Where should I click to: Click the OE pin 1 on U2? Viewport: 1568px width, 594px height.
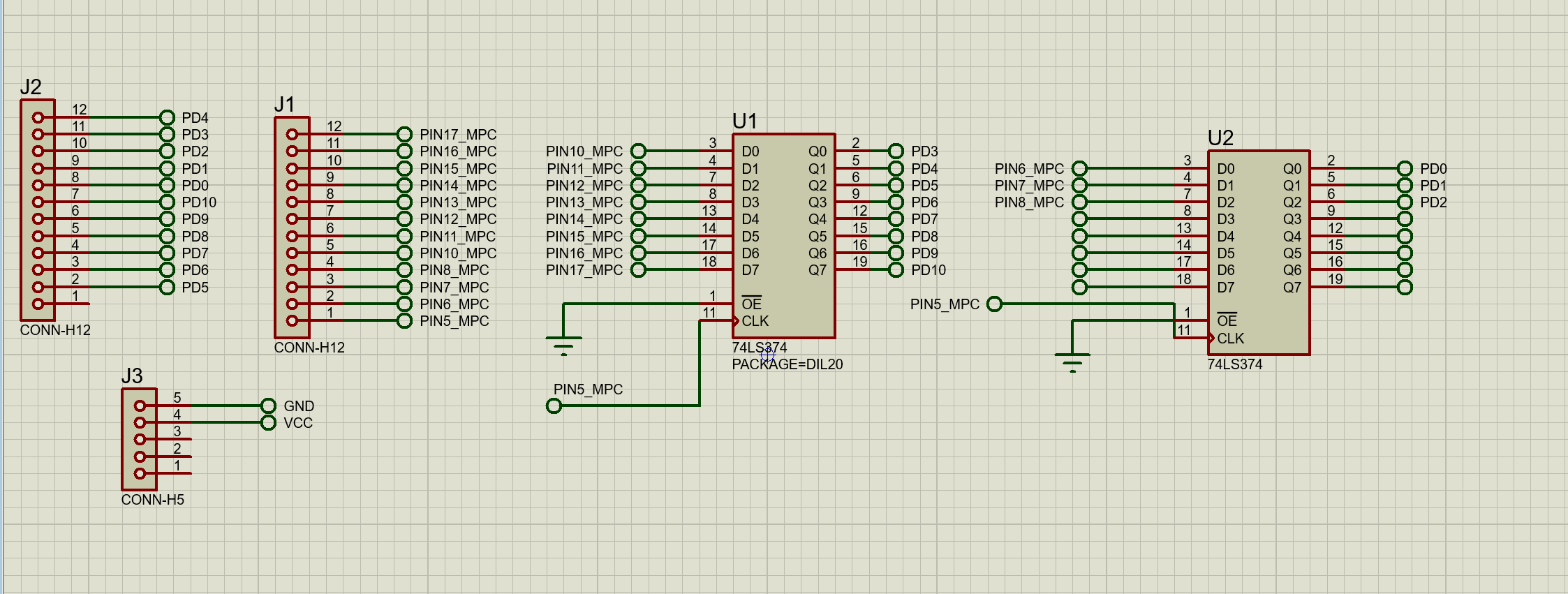1191,320
